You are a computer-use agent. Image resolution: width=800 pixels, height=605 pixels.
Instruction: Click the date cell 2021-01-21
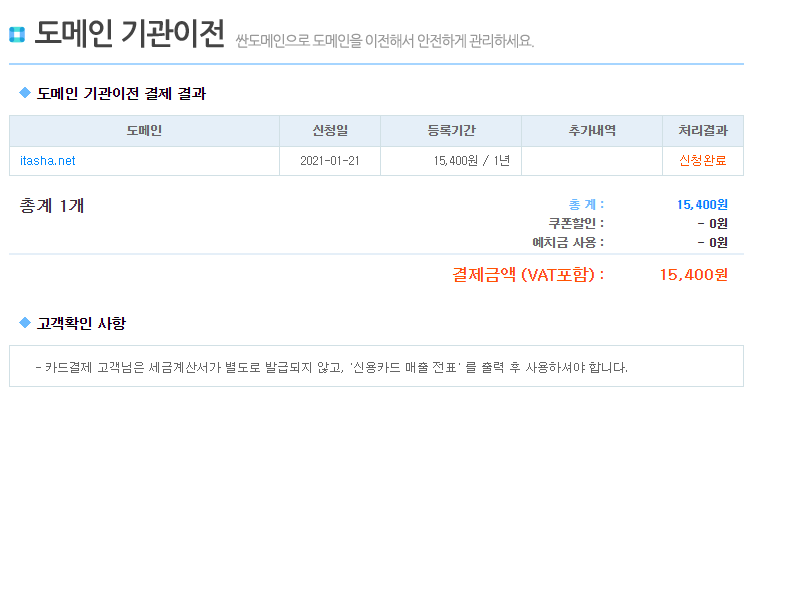330,161
